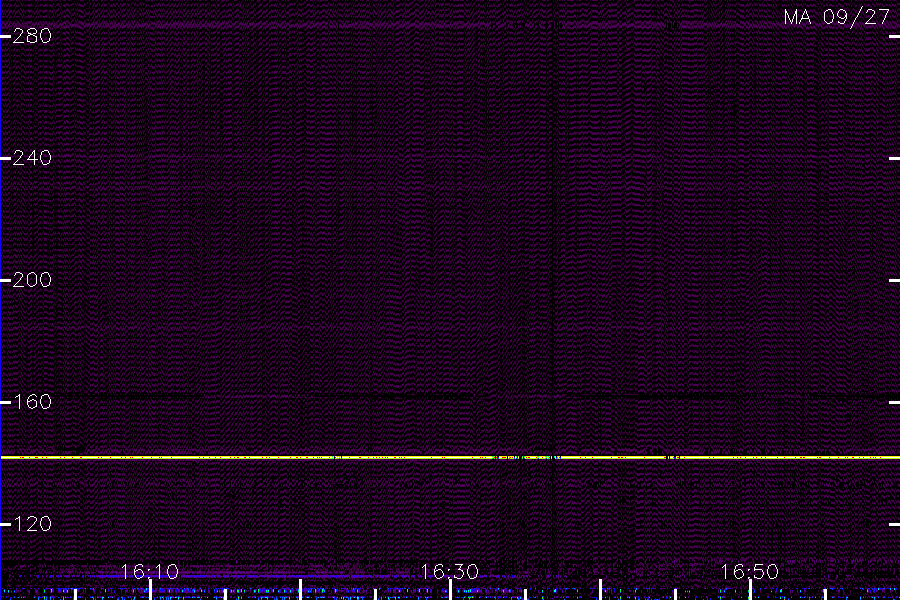900x600 pixels.
Task: Click the tick mark below 16:50
Action: (x=750, y=590)
